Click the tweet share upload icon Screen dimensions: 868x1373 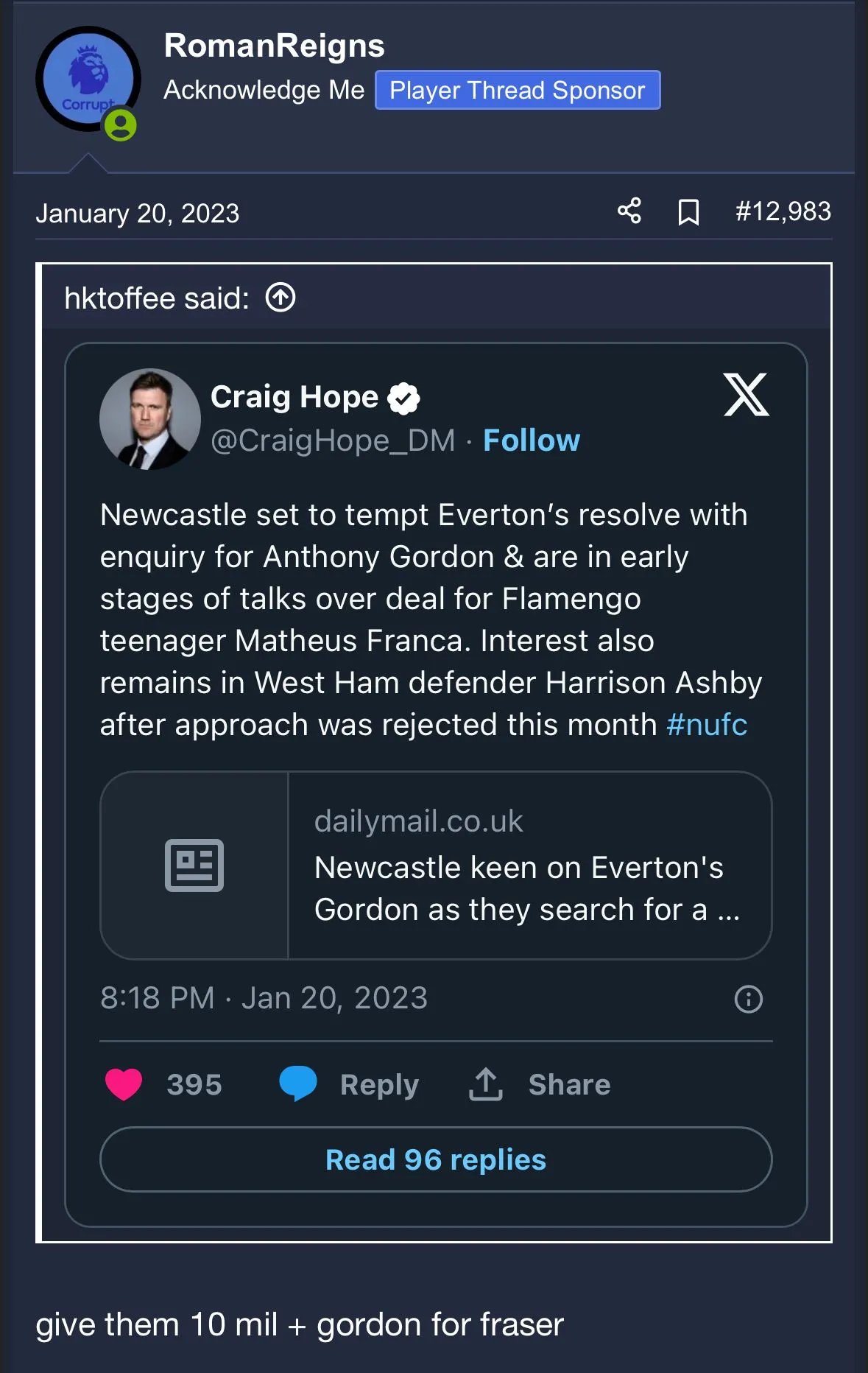pyautogui.click(x=486, y=1084)
